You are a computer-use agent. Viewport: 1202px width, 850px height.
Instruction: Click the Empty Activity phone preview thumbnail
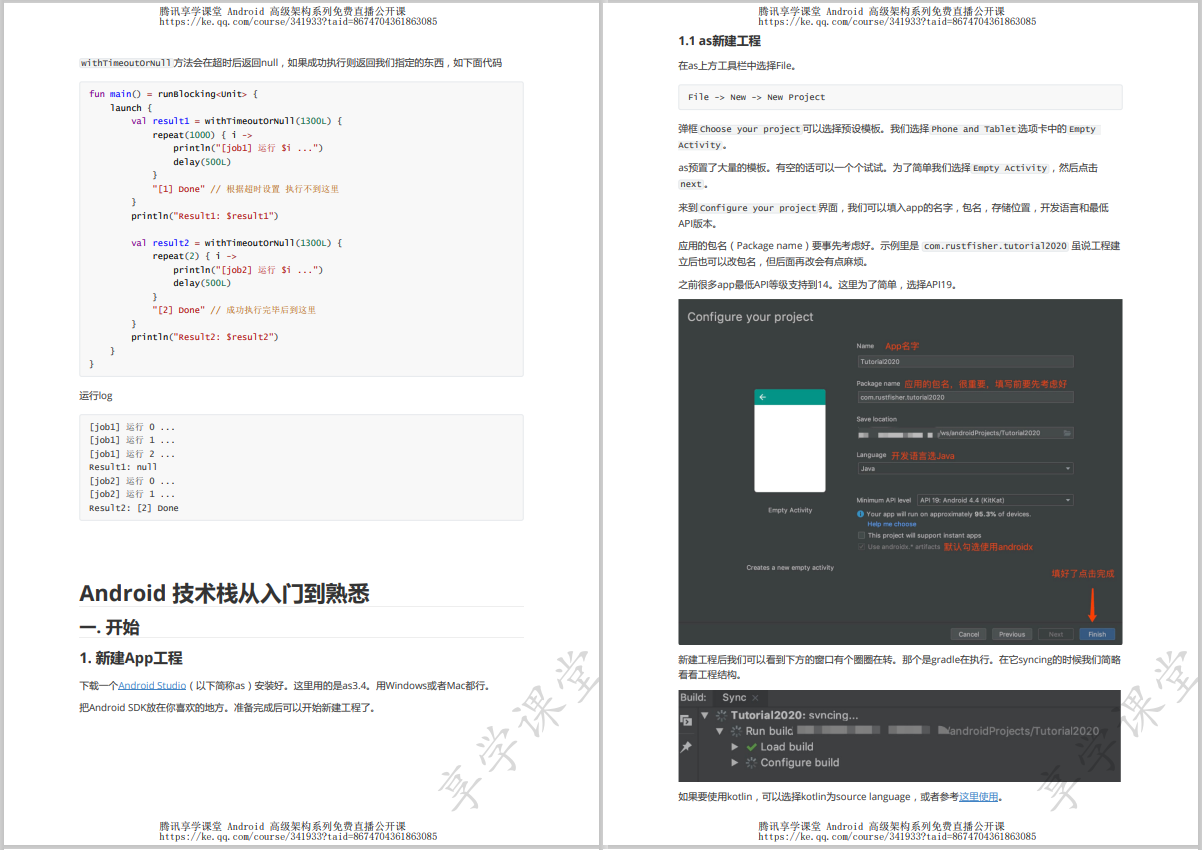790,440
